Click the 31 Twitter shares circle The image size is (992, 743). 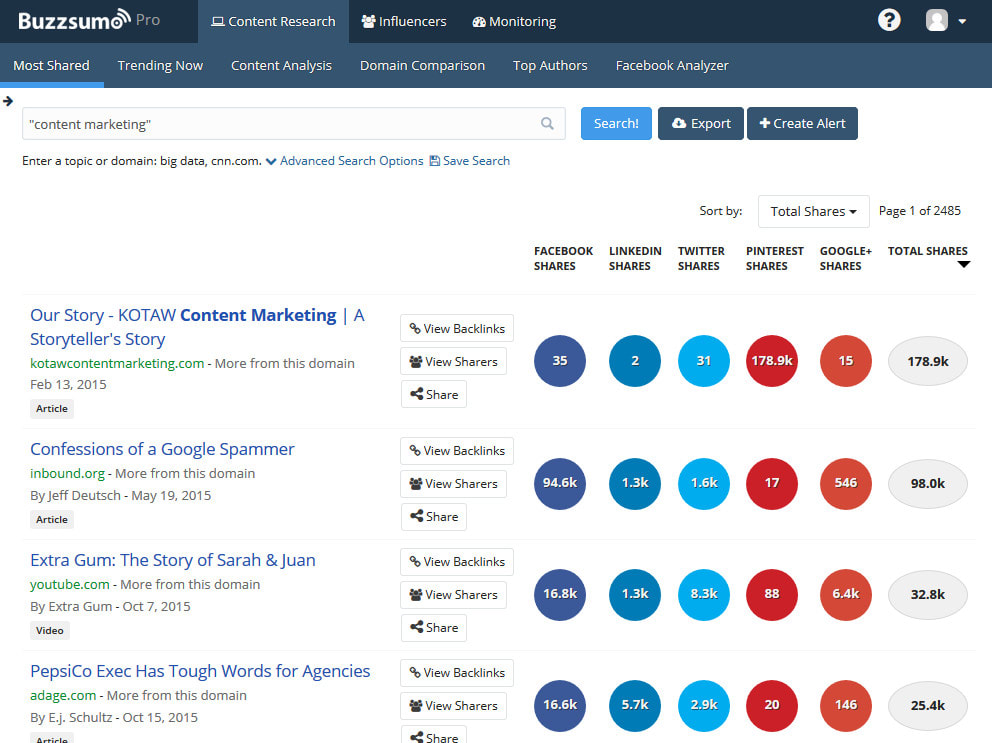pos(704,361)
